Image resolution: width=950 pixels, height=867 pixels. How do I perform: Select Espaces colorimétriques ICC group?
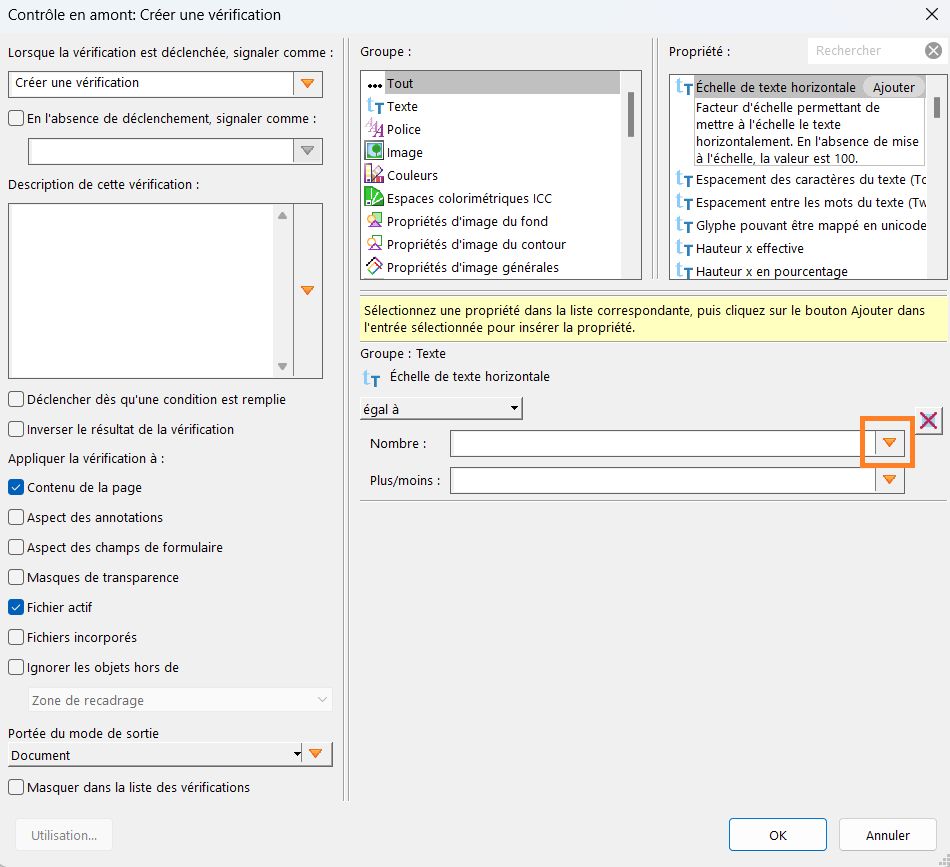tap(469, 199)
